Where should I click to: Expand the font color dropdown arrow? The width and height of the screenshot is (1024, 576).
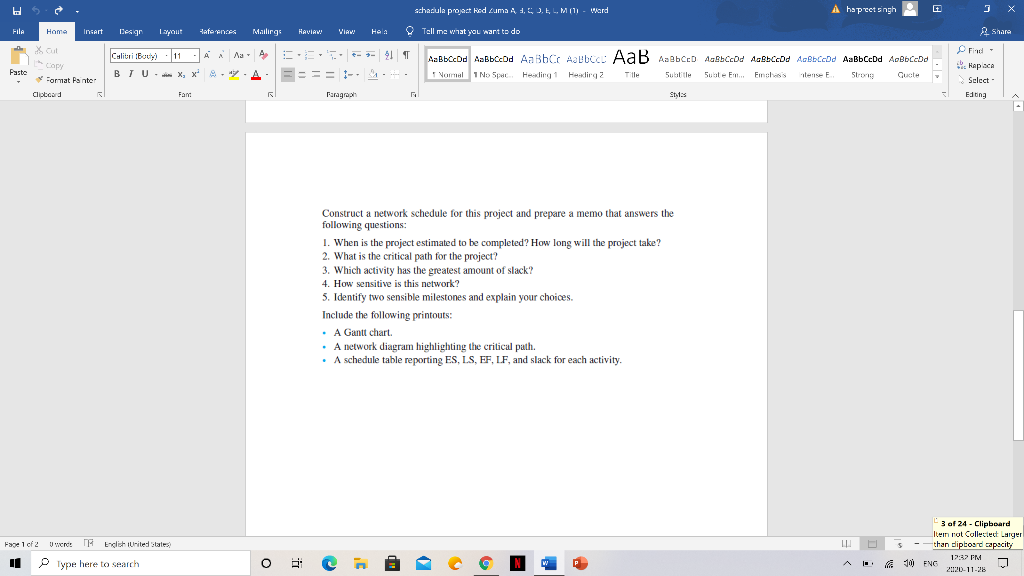click(266, 73)
